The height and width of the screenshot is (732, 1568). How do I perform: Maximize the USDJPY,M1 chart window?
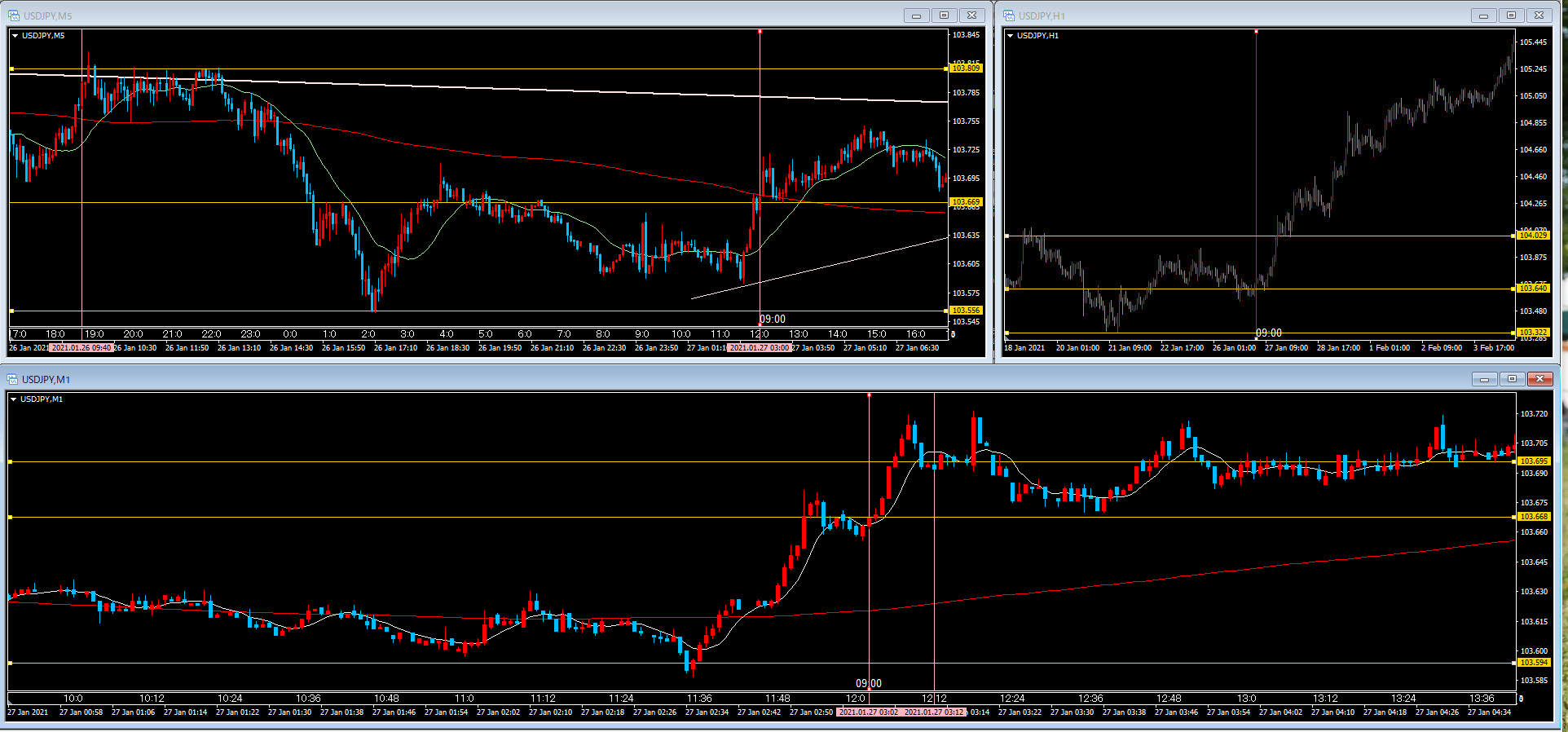click(1512, 379)
